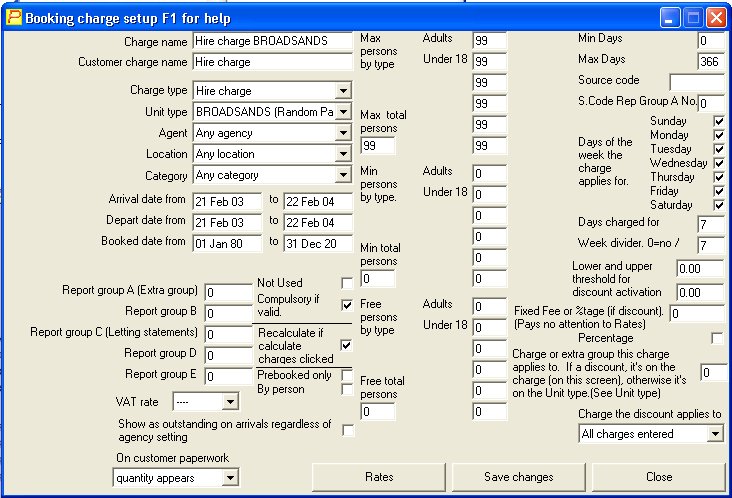Screen dimensions: 732x498
Task: Uncheck the Wednesday checkbox
Action: tap(718, 163)
